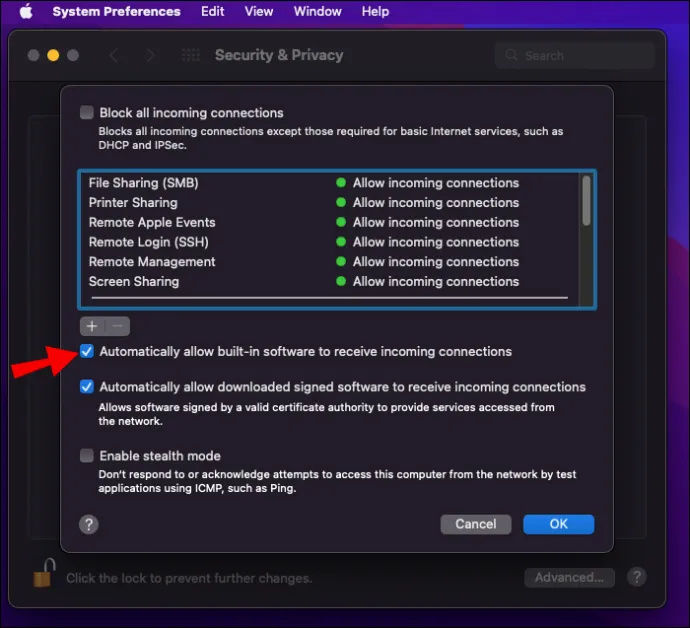Enable stealth mode checkbox
The height and width of the screenshot is (628, 690).
pyautogui.click(x=87, y=455)
